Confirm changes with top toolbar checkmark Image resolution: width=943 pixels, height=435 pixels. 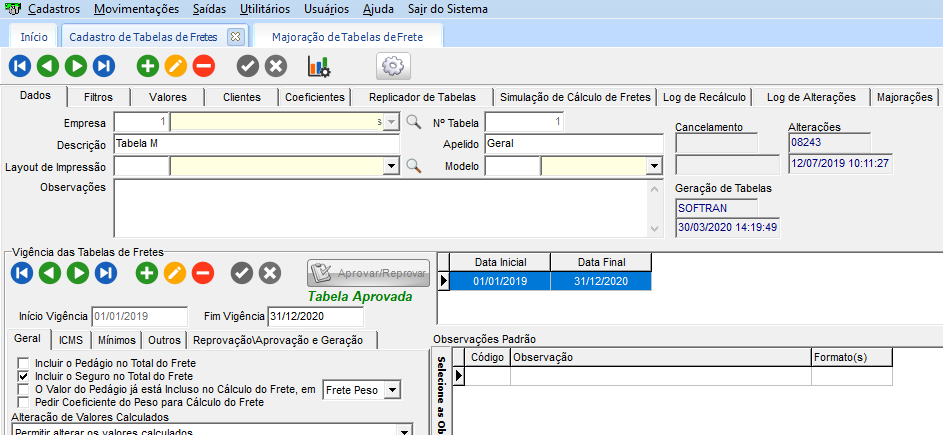click(x=248, y=66)
